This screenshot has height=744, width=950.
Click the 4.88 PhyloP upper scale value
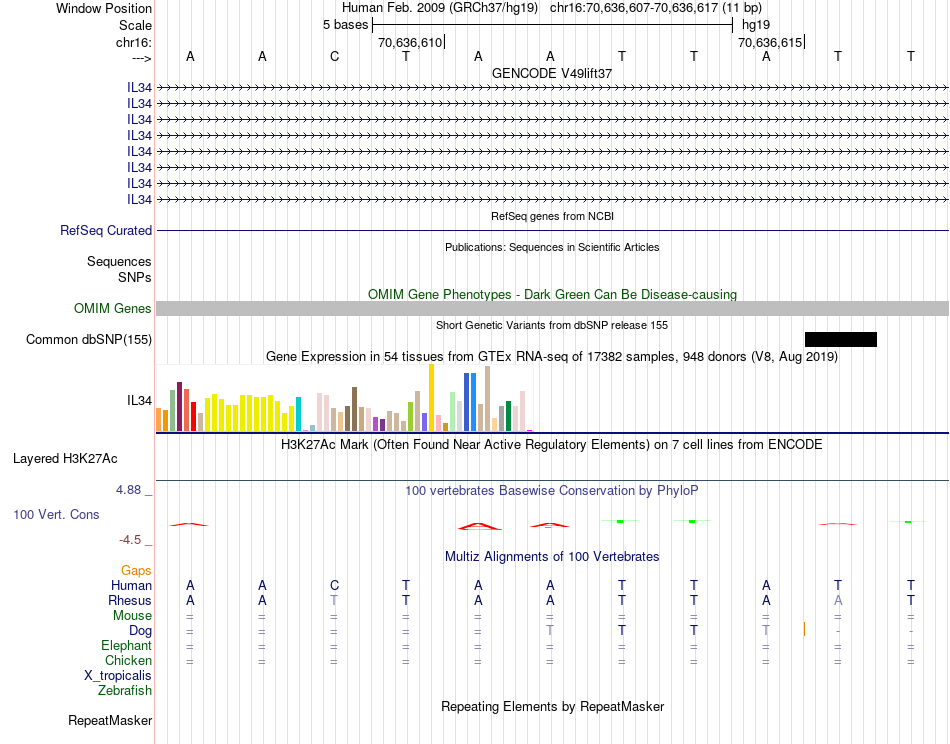point(128,490)
